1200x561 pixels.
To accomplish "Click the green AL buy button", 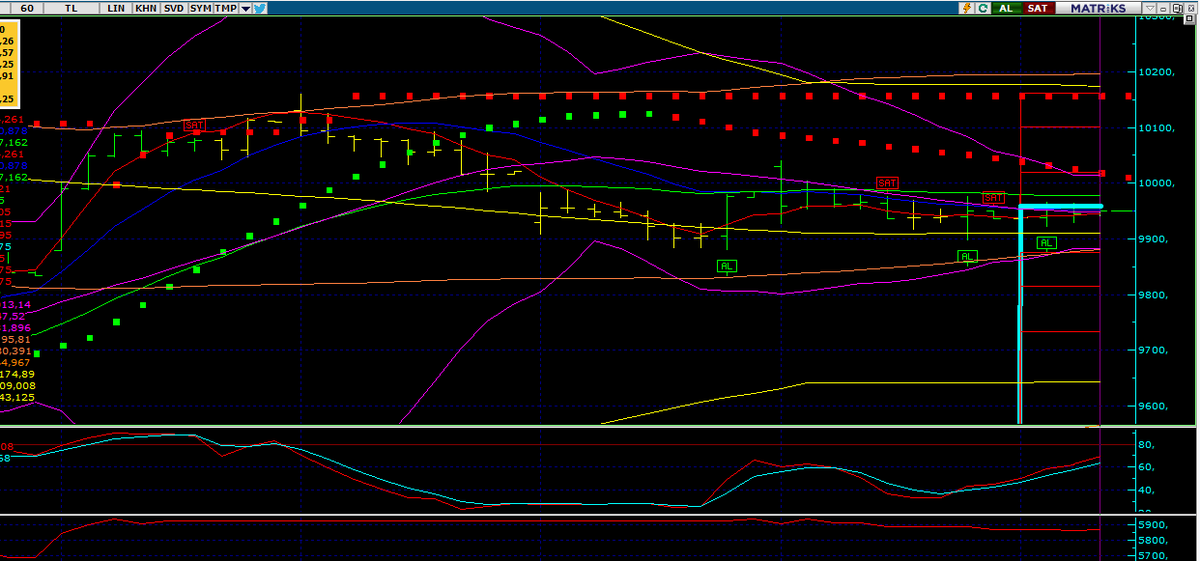I will coord(1006,8).
